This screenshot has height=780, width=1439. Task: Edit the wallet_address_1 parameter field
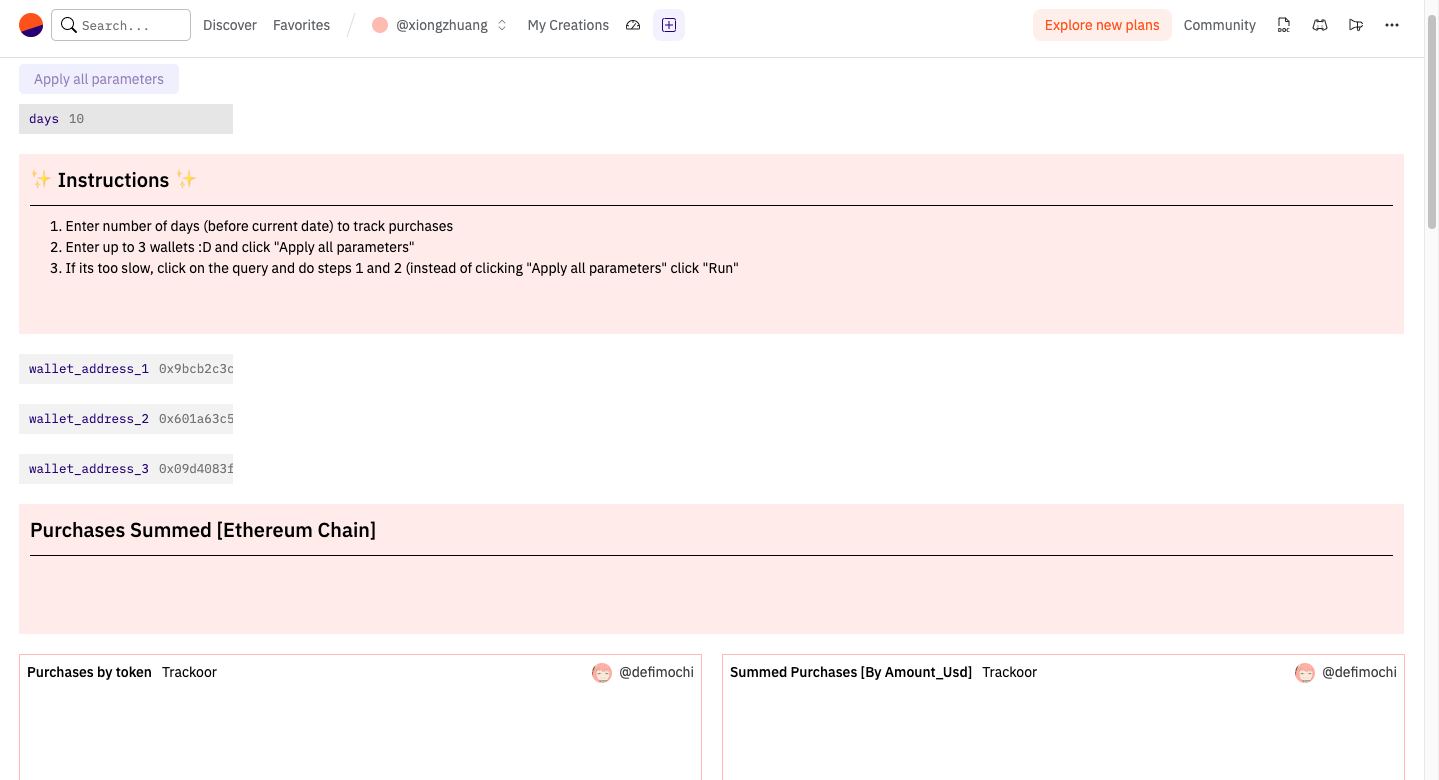pos(195,369)
